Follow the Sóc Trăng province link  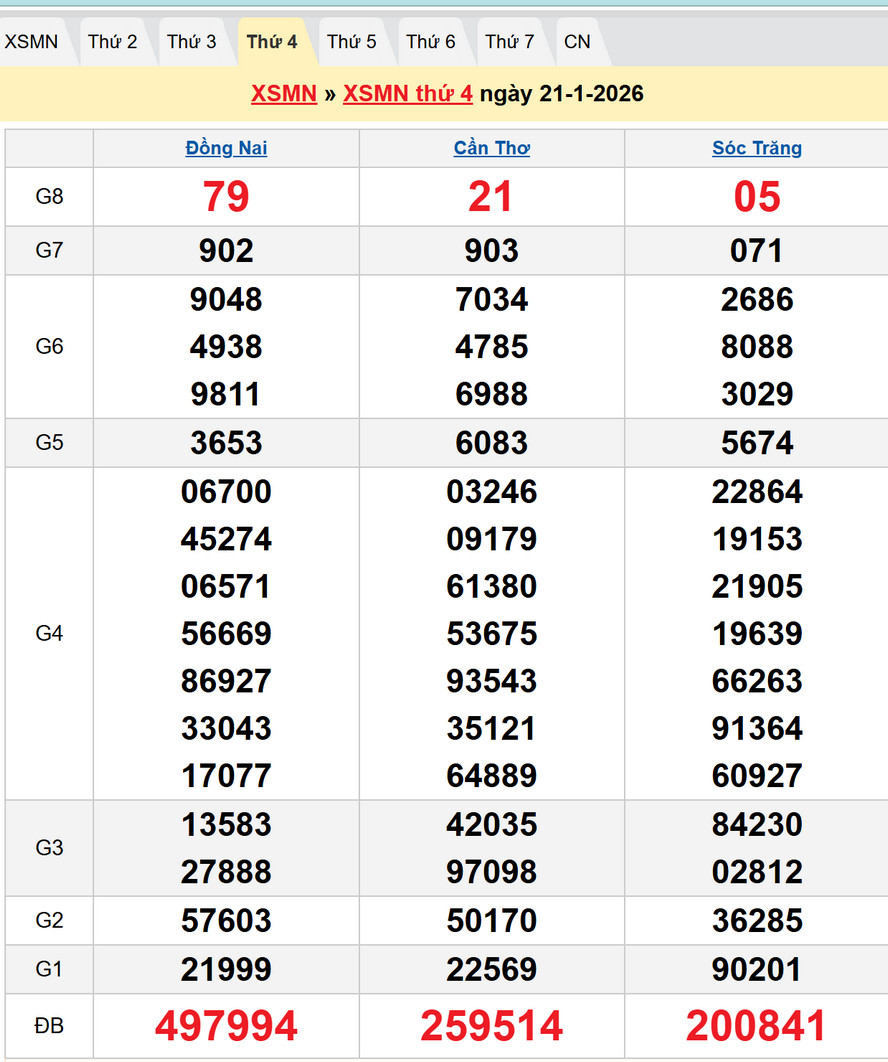757,148
